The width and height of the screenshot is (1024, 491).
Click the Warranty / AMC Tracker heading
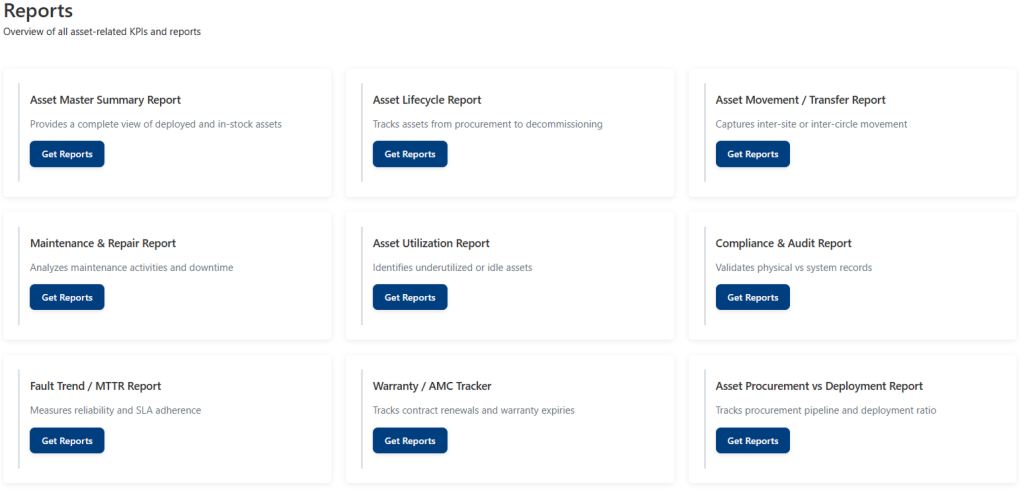tap(432, 386)
